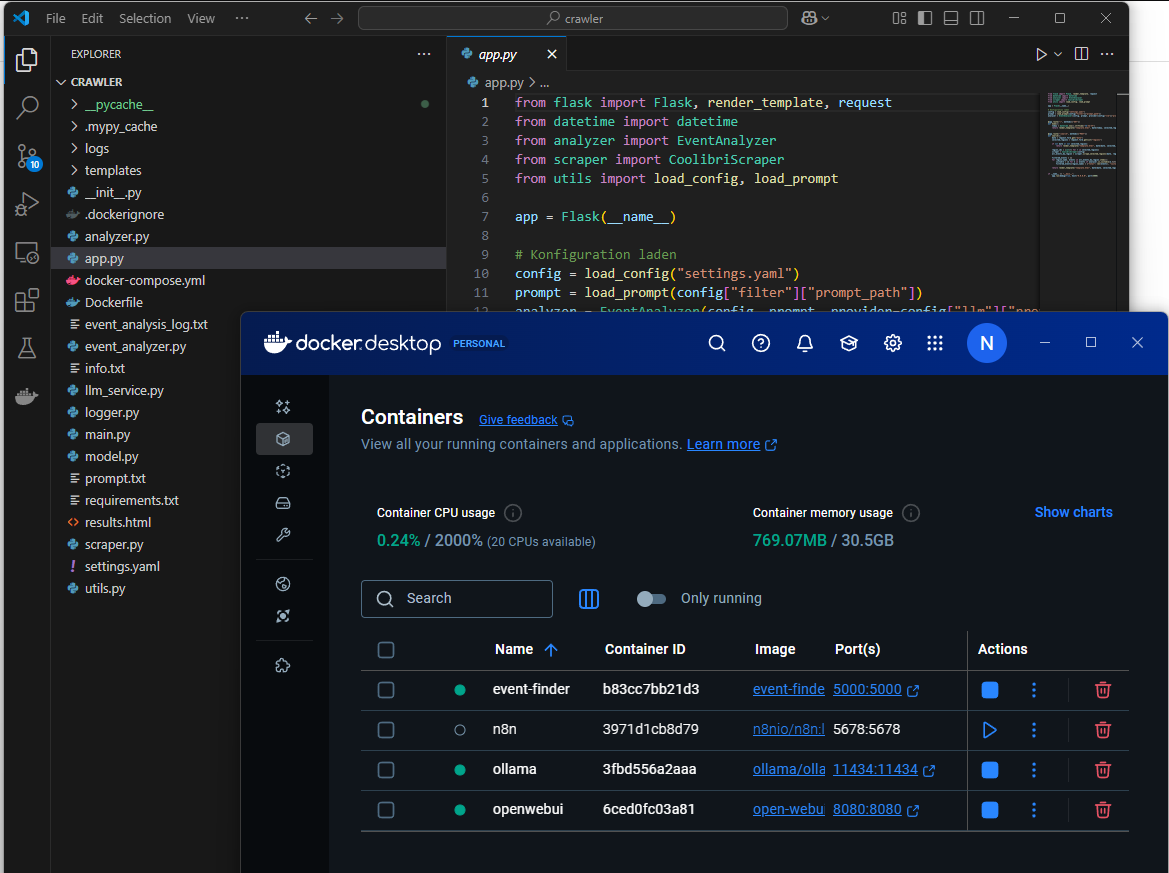Click the Docker whale icon in activity bar
This screenshot has height=873, width=1169.
27,397
